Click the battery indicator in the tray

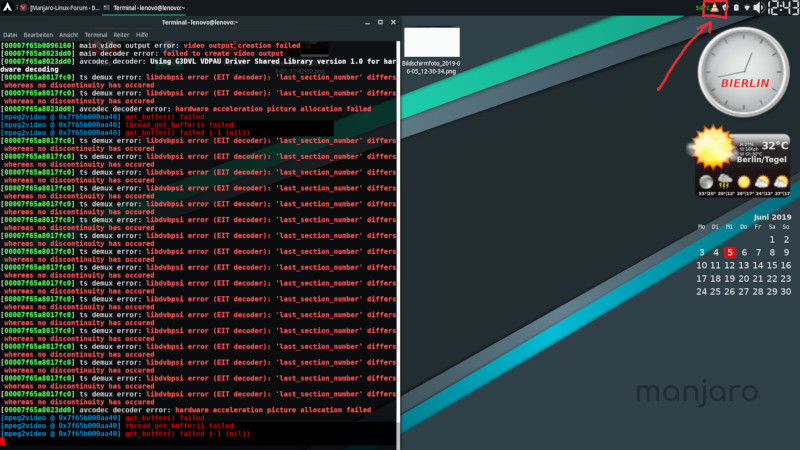click(737, 8)
